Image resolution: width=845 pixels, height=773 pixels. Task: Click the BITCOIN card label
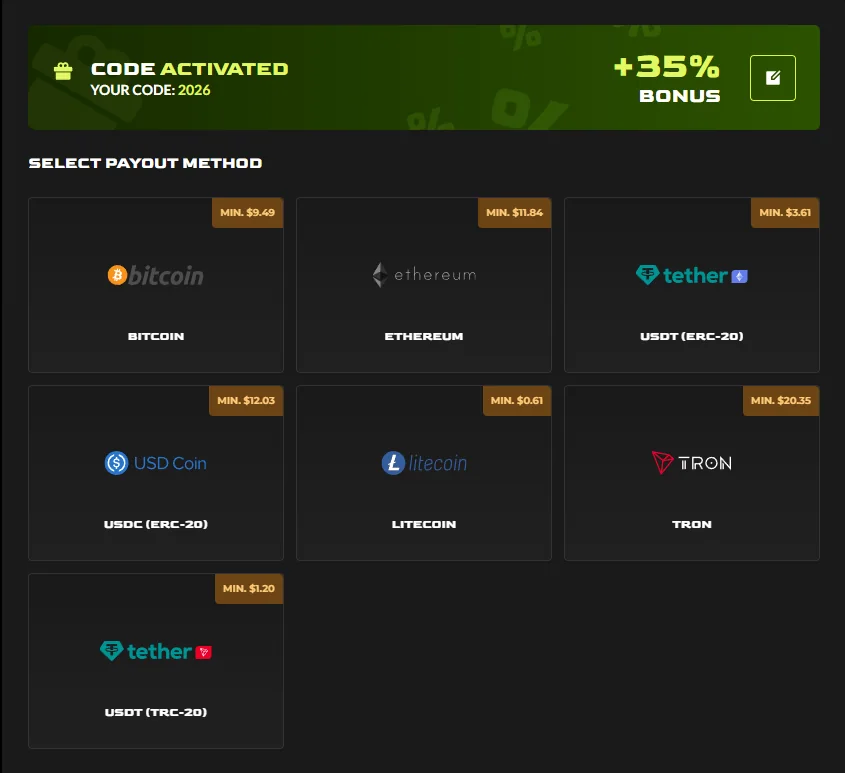156,336
